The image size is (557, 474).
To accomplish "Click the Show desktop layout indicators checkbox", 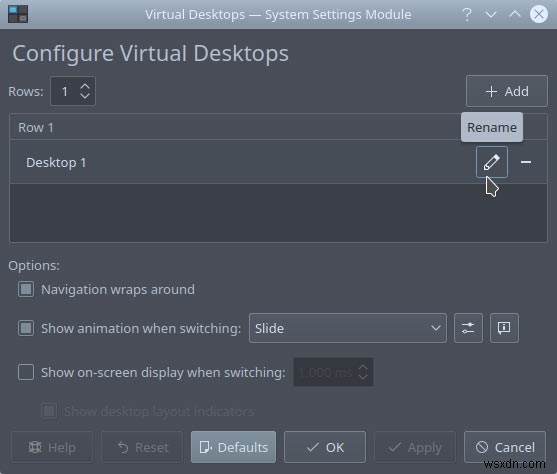I will pos(49,411).
